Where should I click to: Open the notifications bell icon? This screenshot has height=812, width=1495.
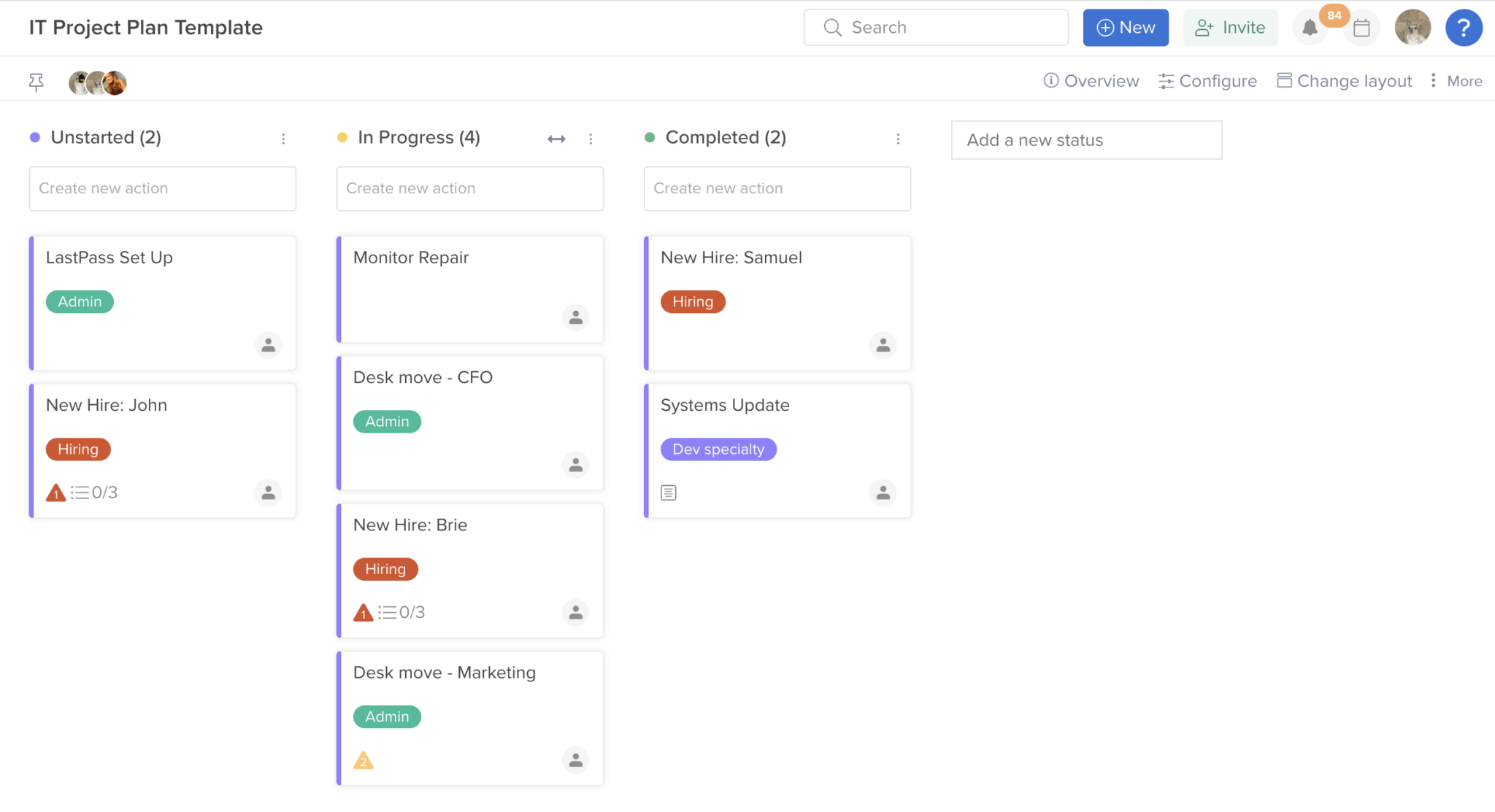(1310, 27)
